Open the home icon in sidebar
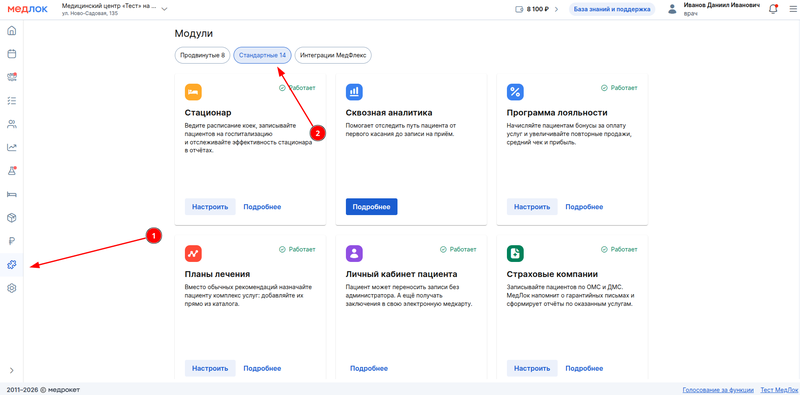Screen dimensions: 800x395 pyautogui.click(x=12, y=30)
